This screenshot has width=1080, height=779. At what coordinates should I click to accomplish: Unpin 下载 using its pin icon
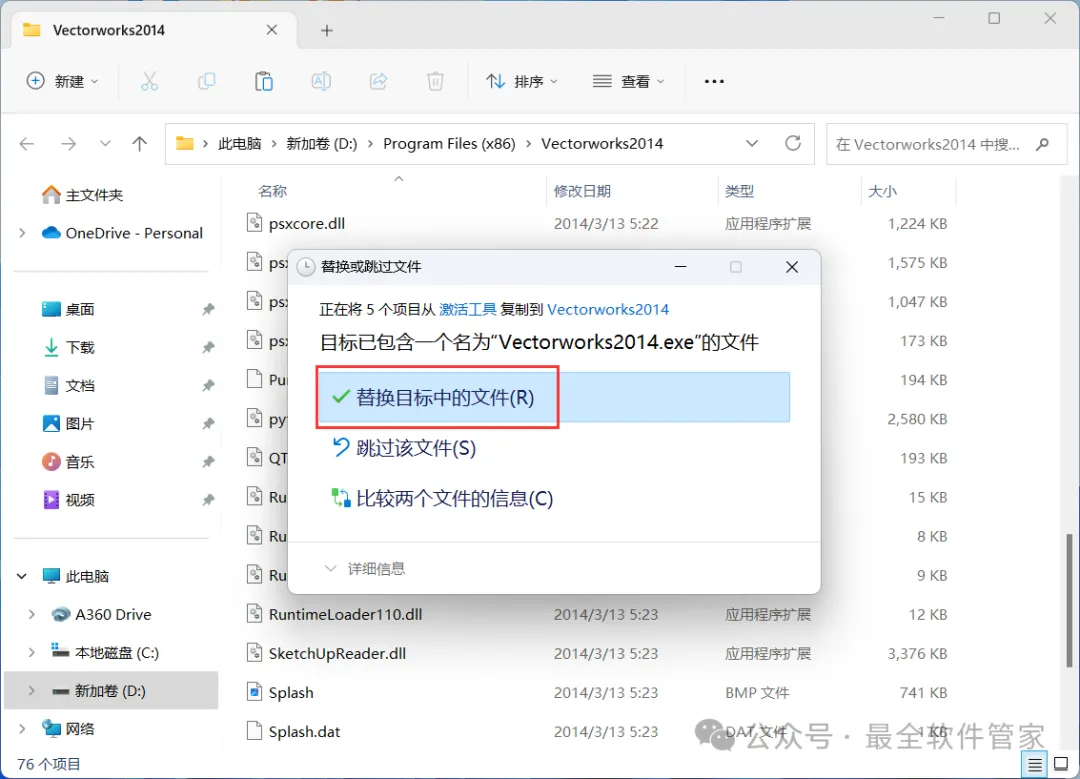(x=208, y=347)
